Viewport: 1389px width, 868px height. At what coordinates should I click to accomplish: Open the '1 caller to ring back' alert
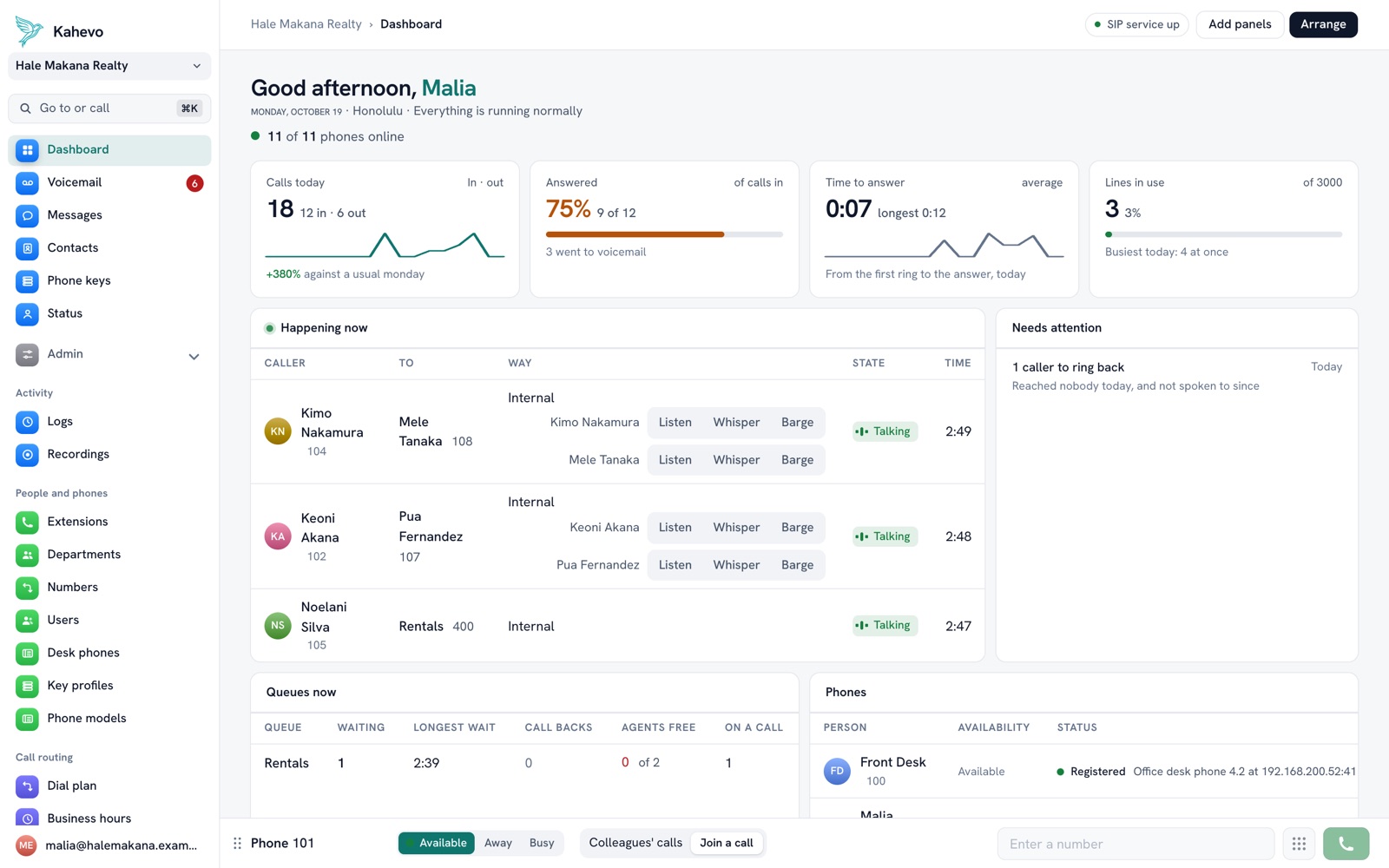tap(1177, 376)
